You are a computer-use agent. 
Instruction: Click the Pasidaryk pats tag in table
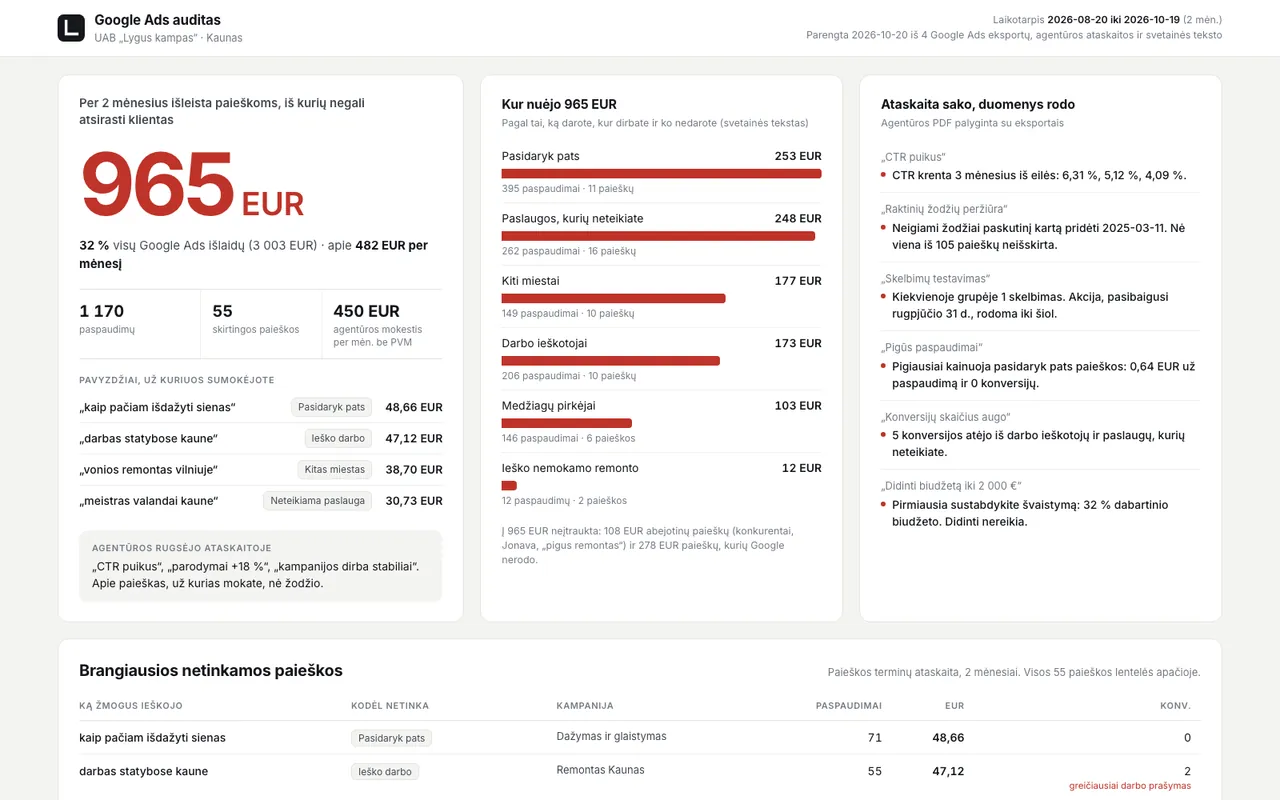point(391,738)
